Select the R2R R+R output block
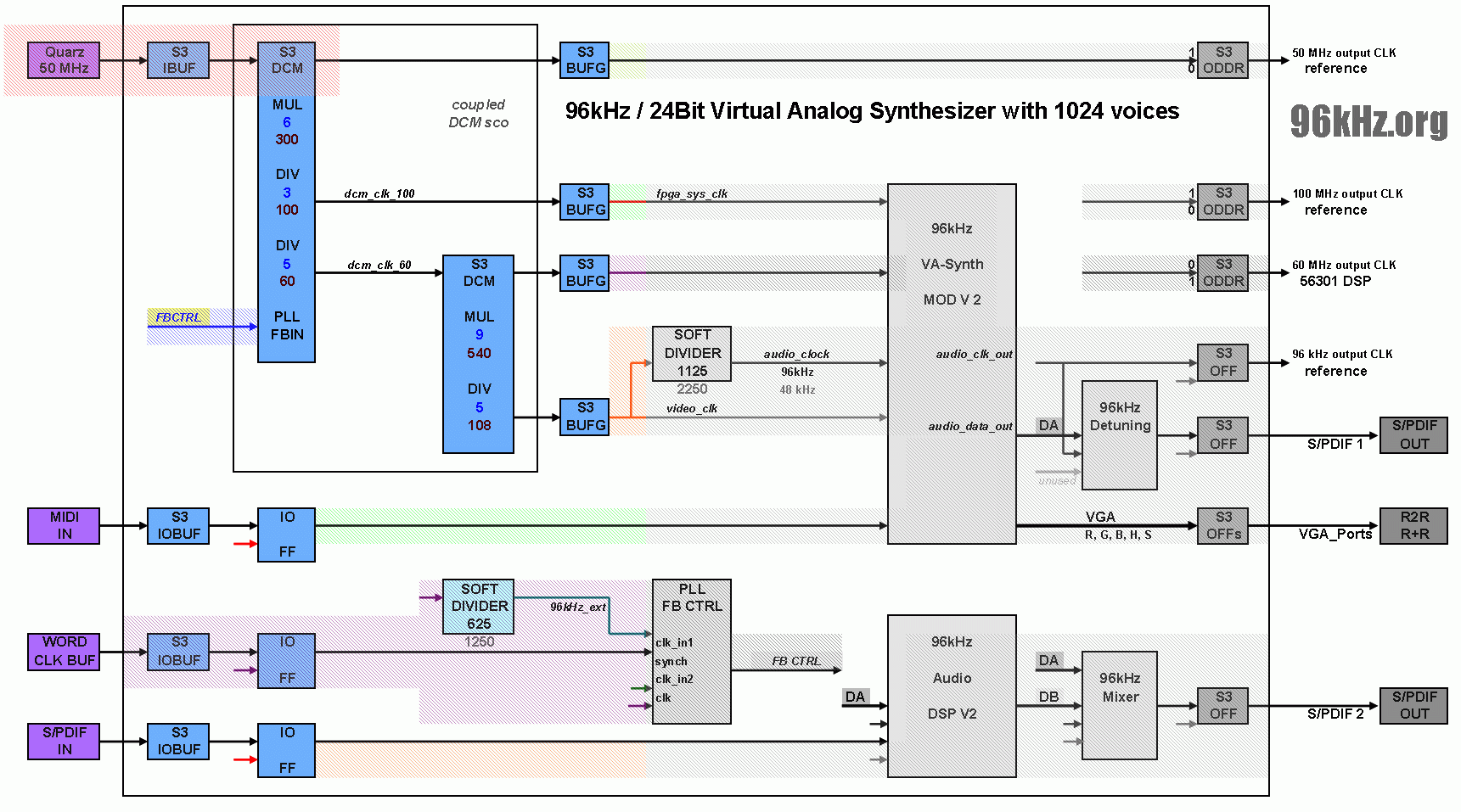Screen dimensions: 1461x812 (1413, 525)
